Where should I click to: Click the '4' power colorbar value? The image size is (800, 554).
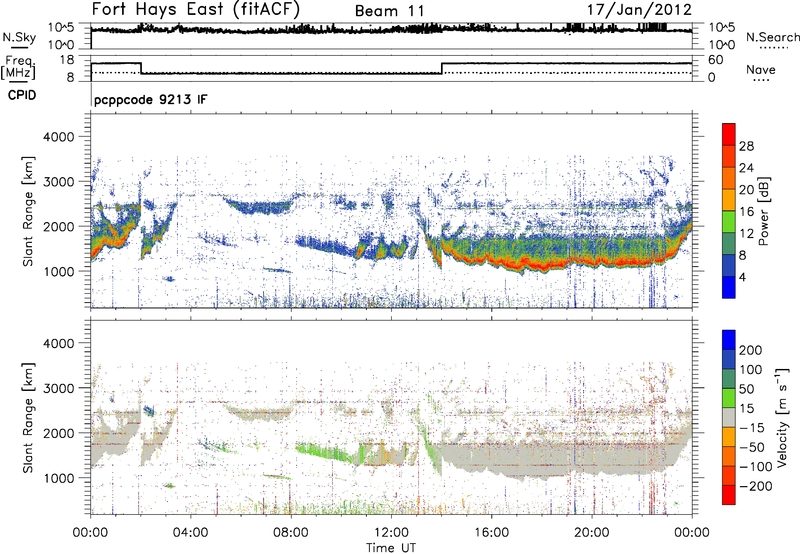[743, 277]
